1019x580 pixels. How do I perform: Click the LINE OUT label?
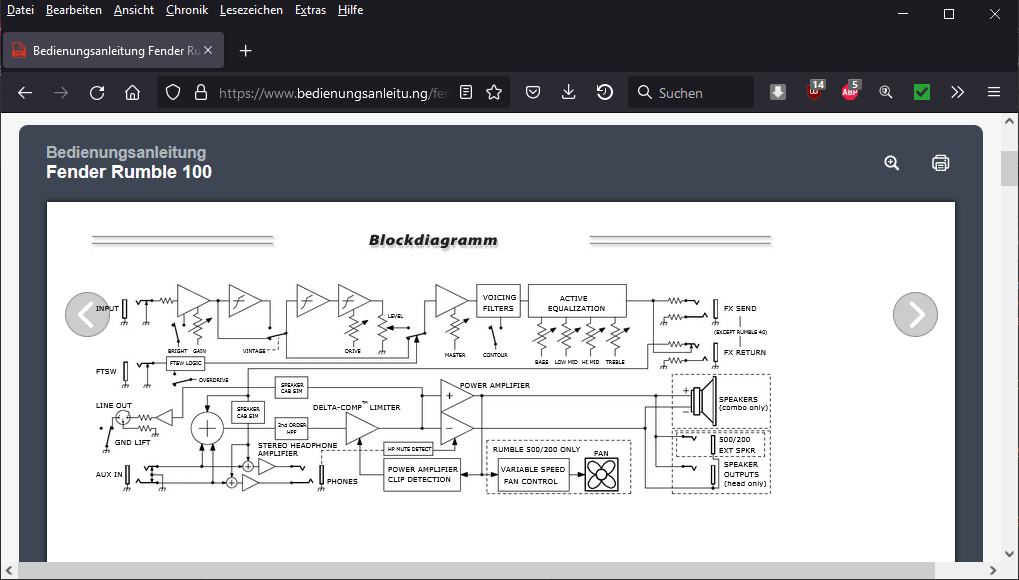tap(114, 405)
